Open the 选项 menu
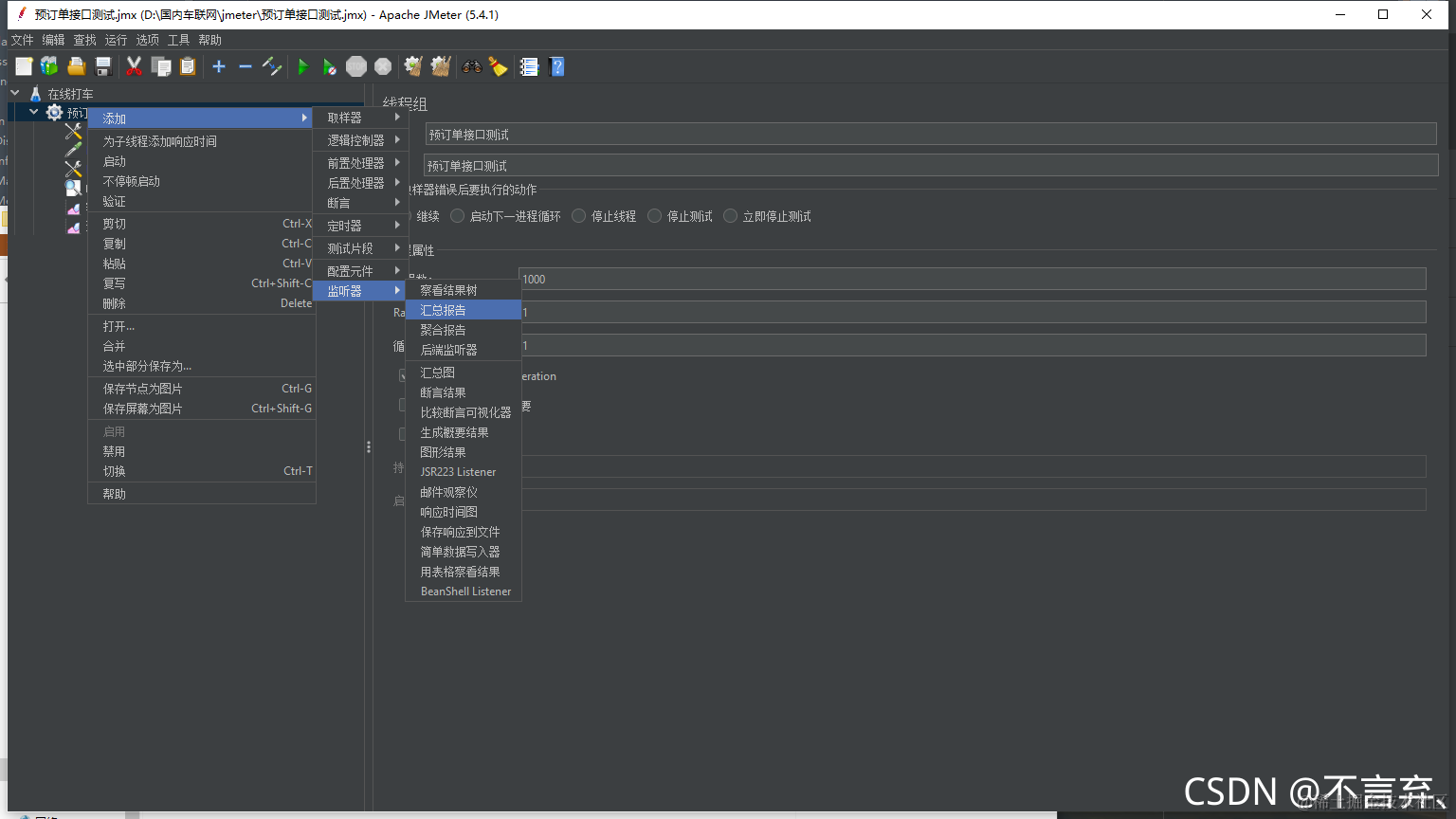1456x819 pixels. coord(147,40)
